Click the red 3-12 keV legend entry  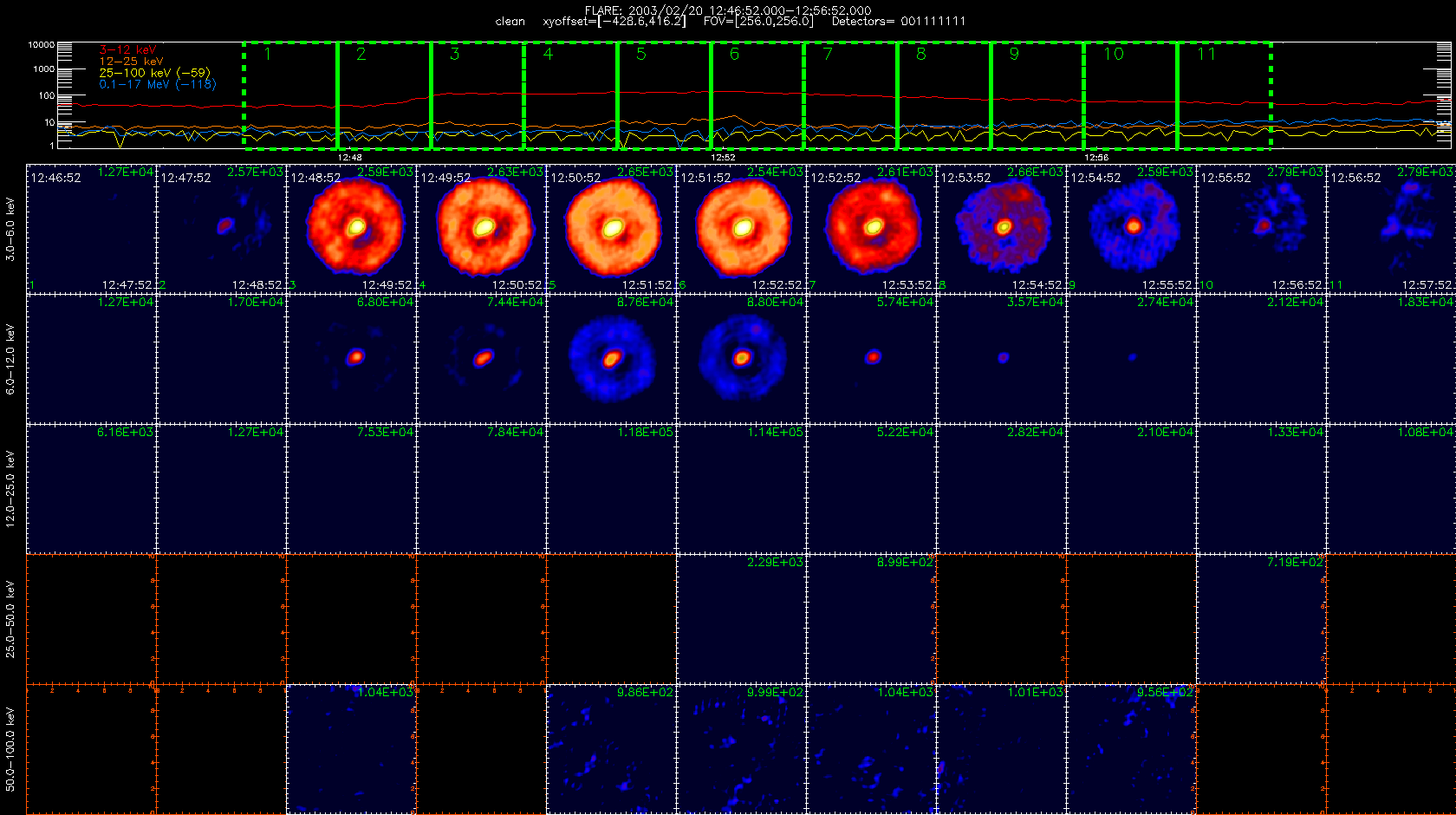coord(127,50)
